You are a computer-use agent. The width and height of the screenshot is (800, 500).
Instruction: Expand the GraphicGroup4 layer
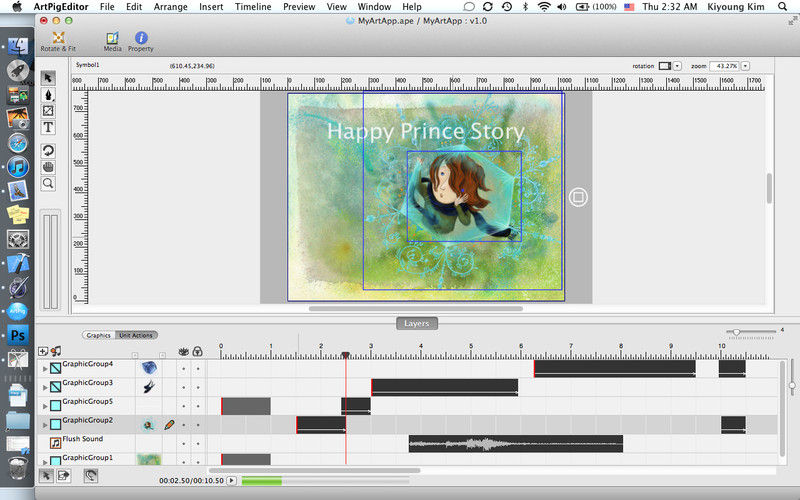click(x=45, y=368)
